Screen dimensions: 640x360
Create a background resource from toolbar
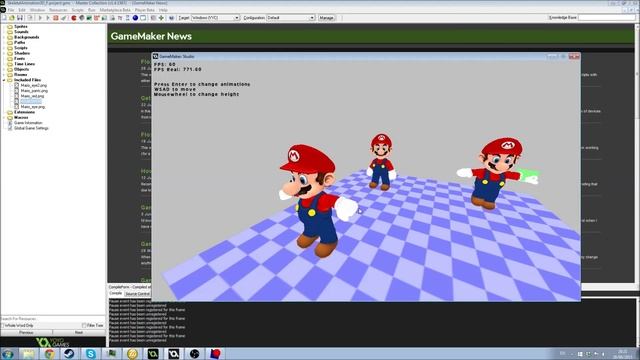click(x=89, y=18)
